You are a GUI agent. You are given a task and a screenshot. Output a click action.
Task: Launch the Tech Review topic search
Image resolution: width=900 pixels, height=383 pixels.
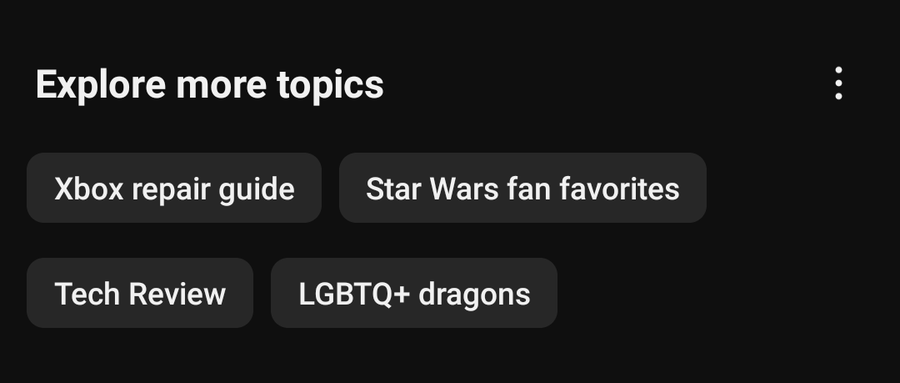[140, 293]
